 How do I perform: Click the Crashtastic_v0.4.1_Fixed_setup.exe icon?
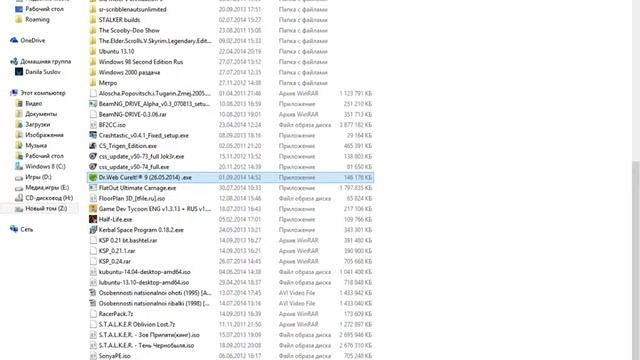point(93,135)
